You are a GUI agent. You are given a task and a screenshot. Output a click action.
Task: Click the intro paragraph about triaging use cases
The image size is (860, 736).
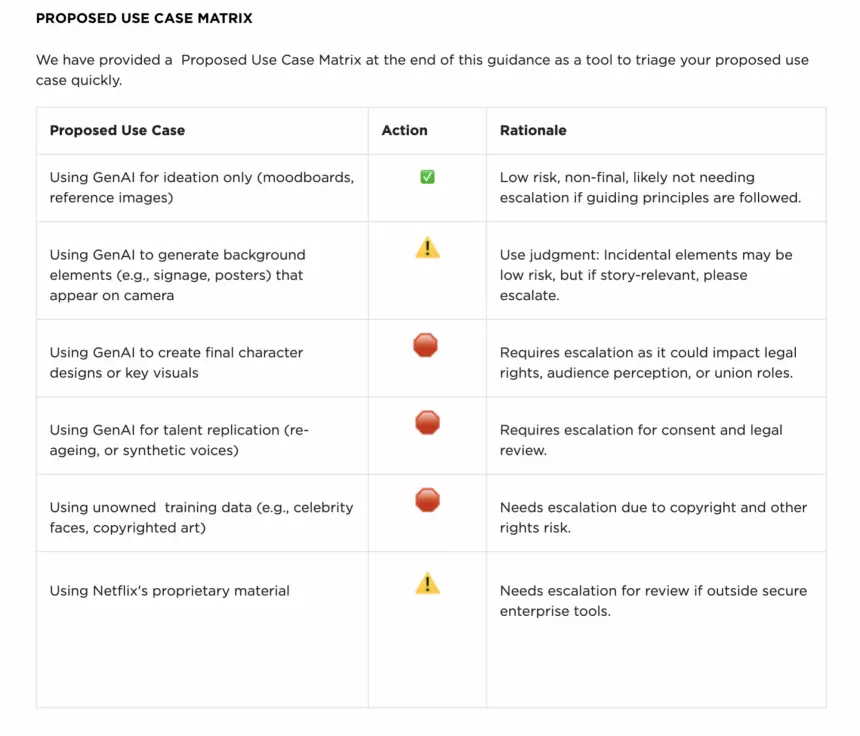click(x=422, y=70)
